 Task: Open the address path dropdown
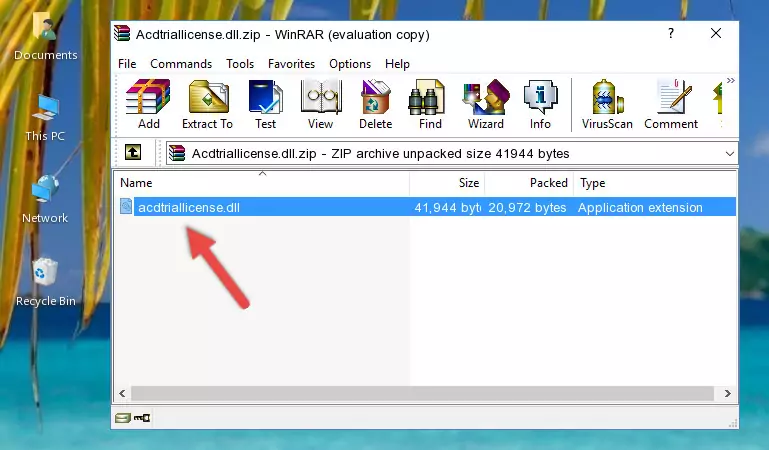[x=729, y=154]
